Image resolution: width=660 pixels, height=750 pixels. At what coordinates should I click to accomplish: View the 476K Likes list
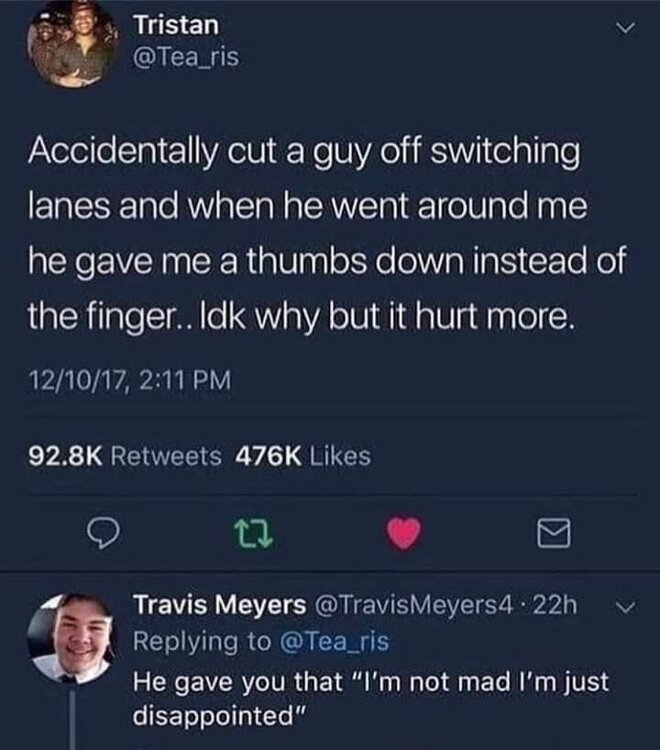tap(302, 456)
